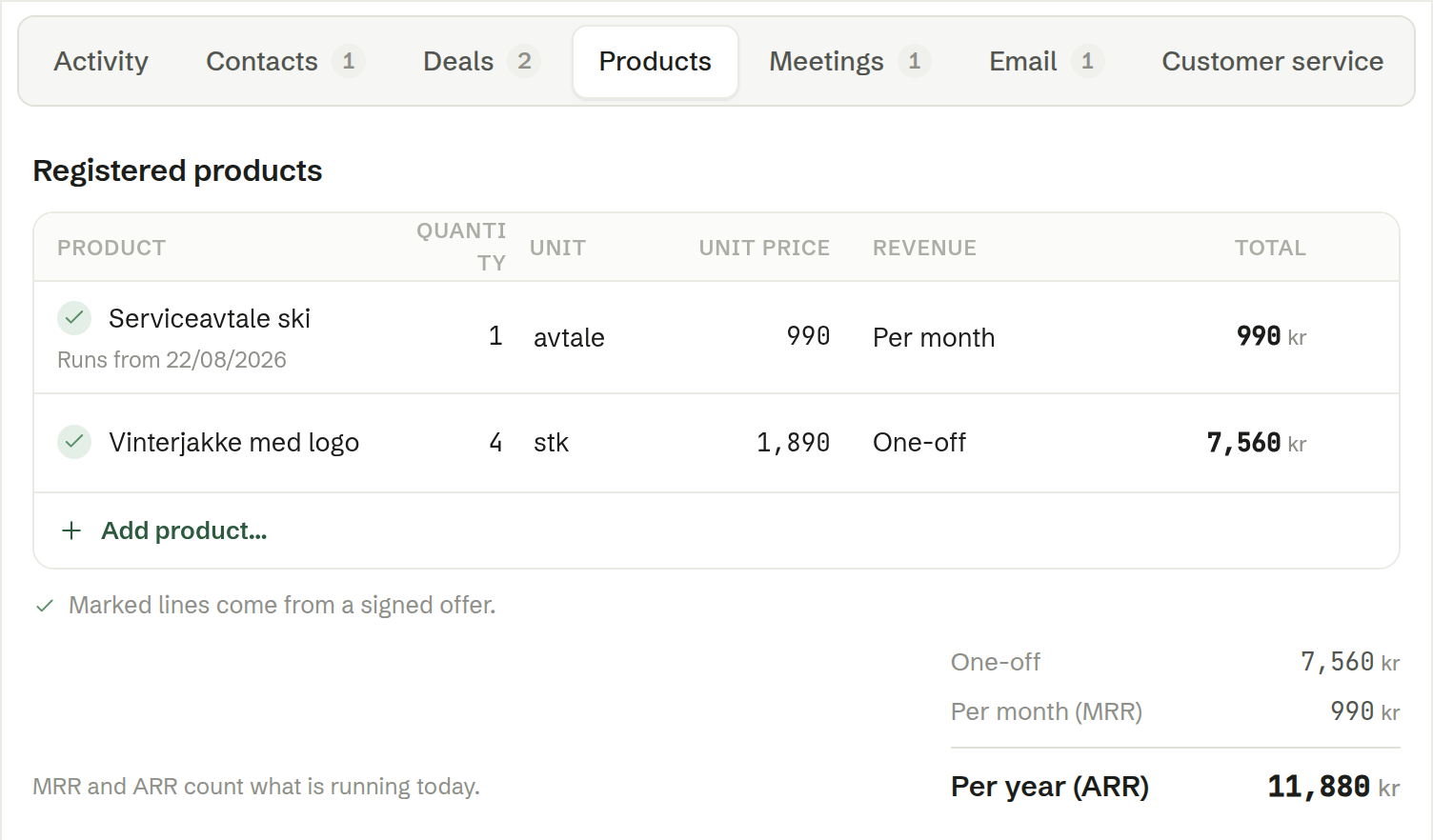Click Per month (MRR) summary label

(1046, 711)
